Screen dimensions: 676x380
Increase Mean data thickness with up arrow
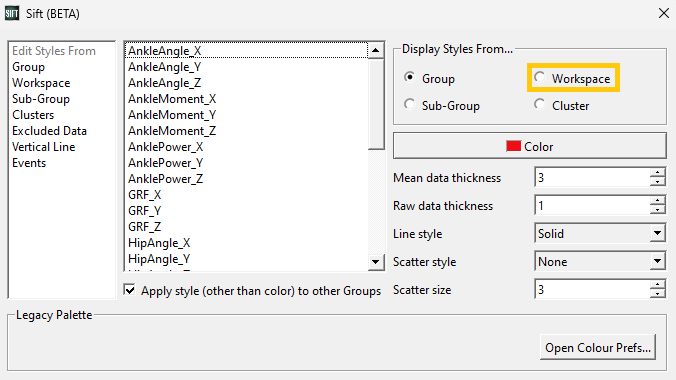[657, 173]
